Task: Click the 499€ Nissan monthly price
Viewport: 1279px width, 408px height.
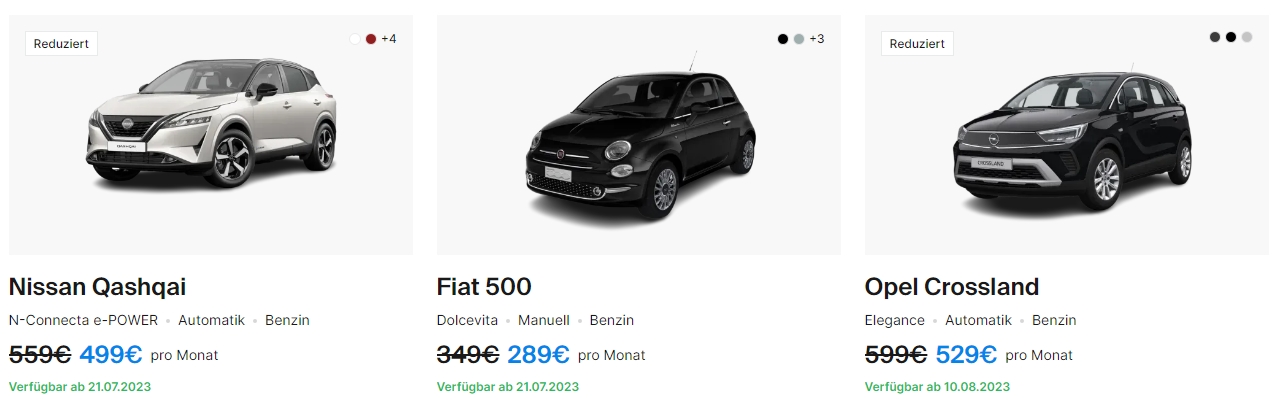Action: 110,354
